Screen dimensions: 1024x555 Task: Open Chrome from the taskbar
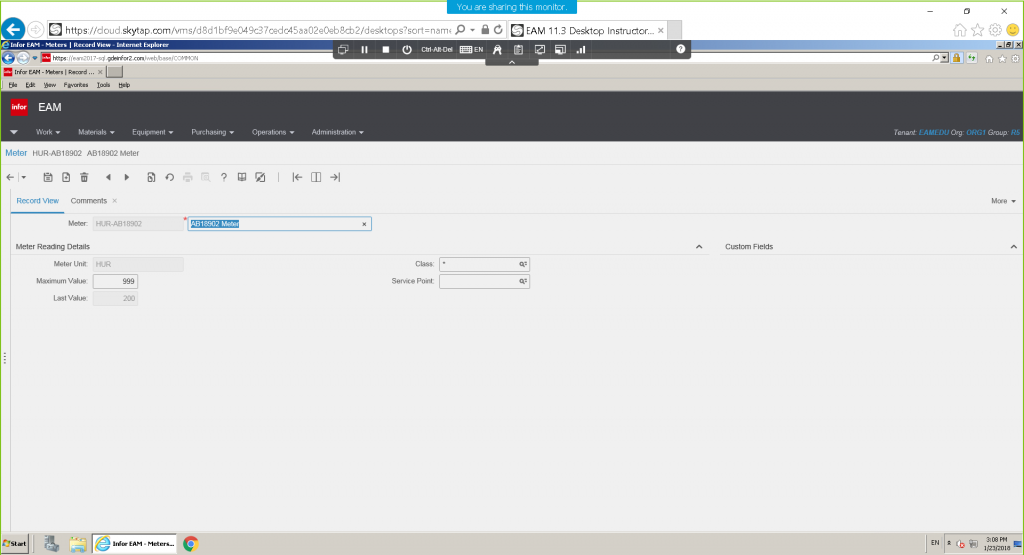click(191, 543)
